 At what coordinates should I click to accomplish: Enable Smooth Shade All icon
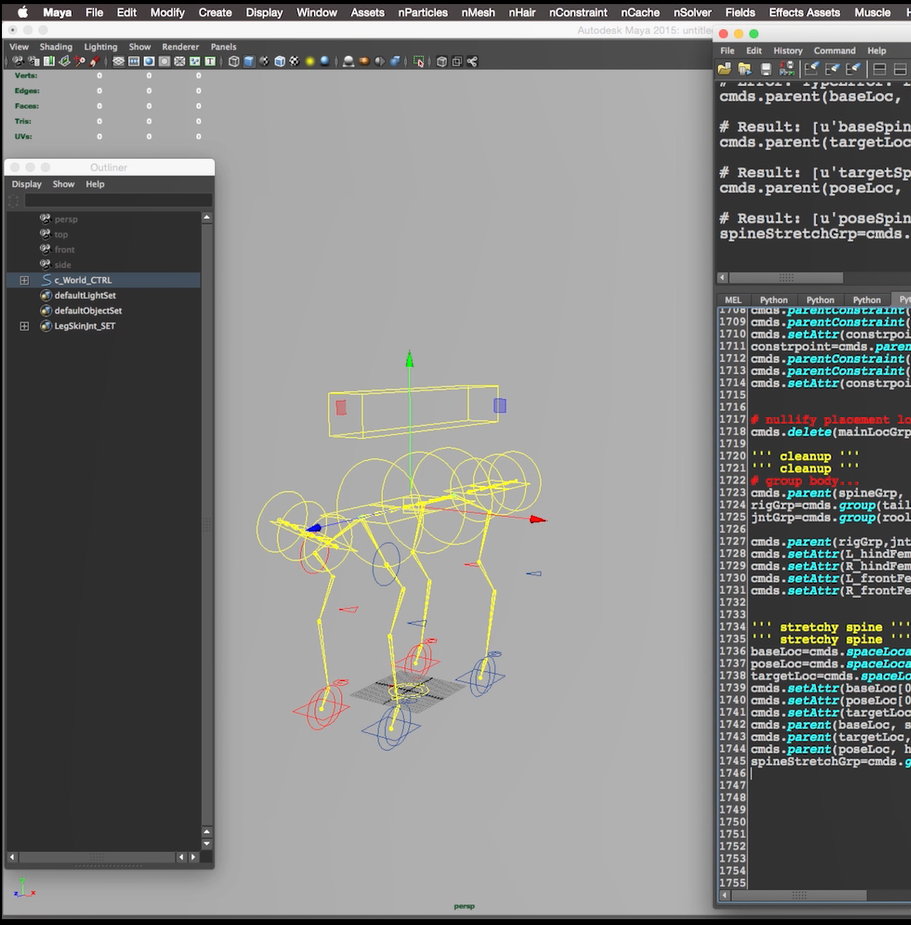coord(249,61)
